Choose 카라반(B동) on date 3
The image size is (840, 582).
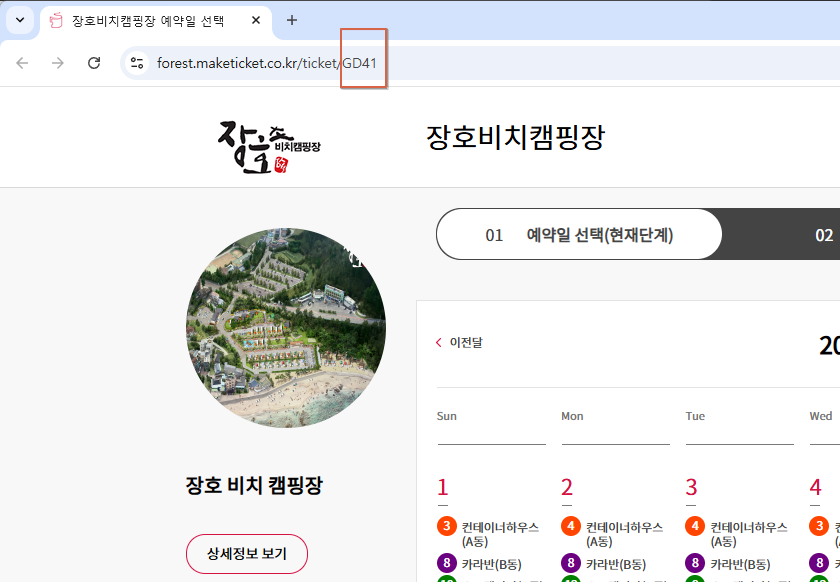click(740, 564)
